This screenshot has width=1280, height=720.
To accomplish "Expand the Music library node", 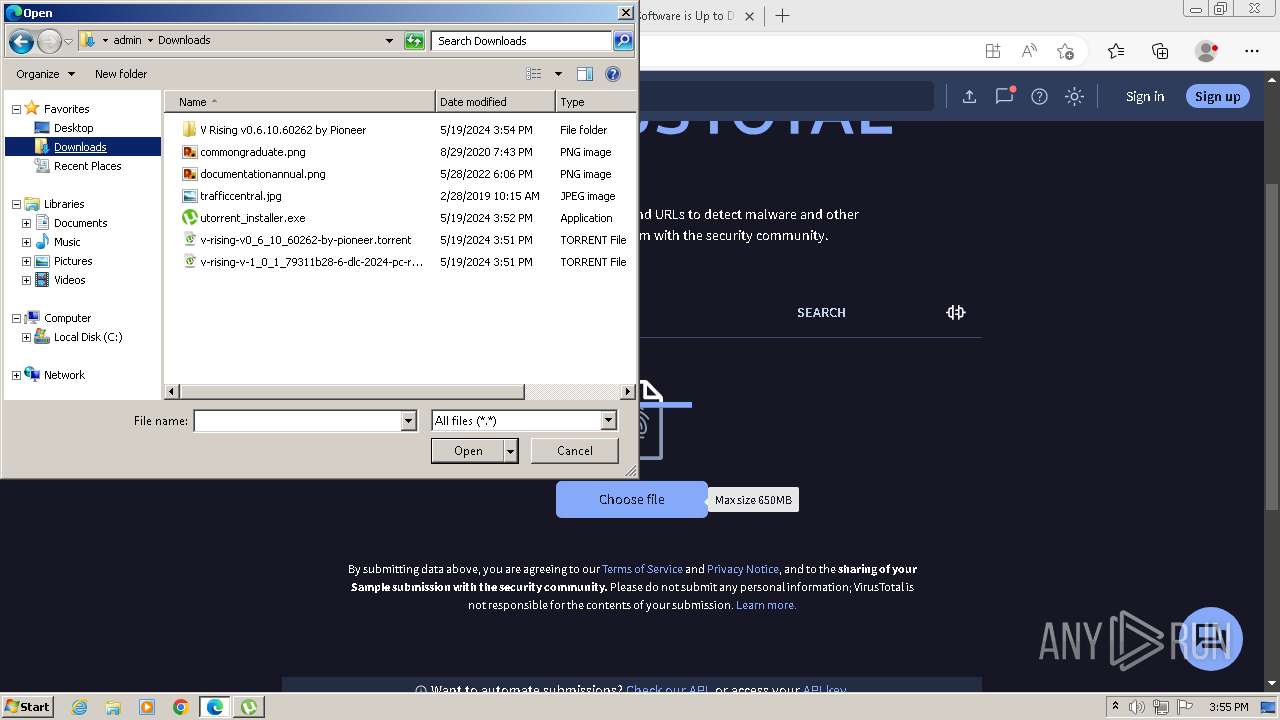I will (26, 242).
